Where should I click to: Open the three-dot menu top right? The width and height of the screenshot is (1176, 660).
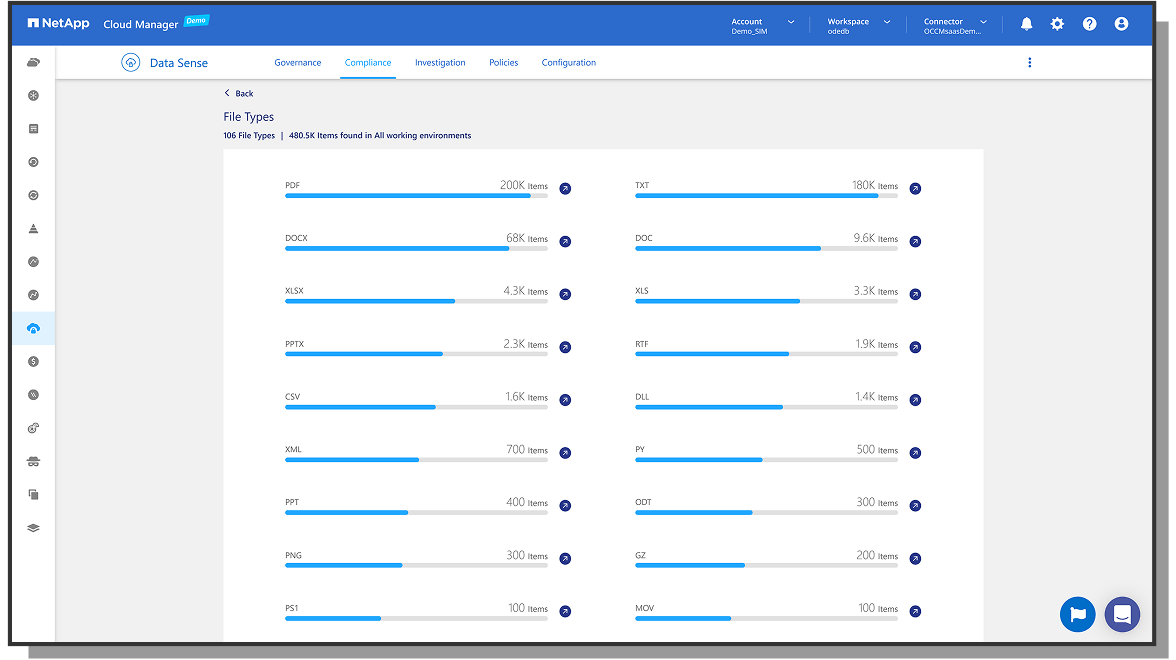tap(1030, 62)
